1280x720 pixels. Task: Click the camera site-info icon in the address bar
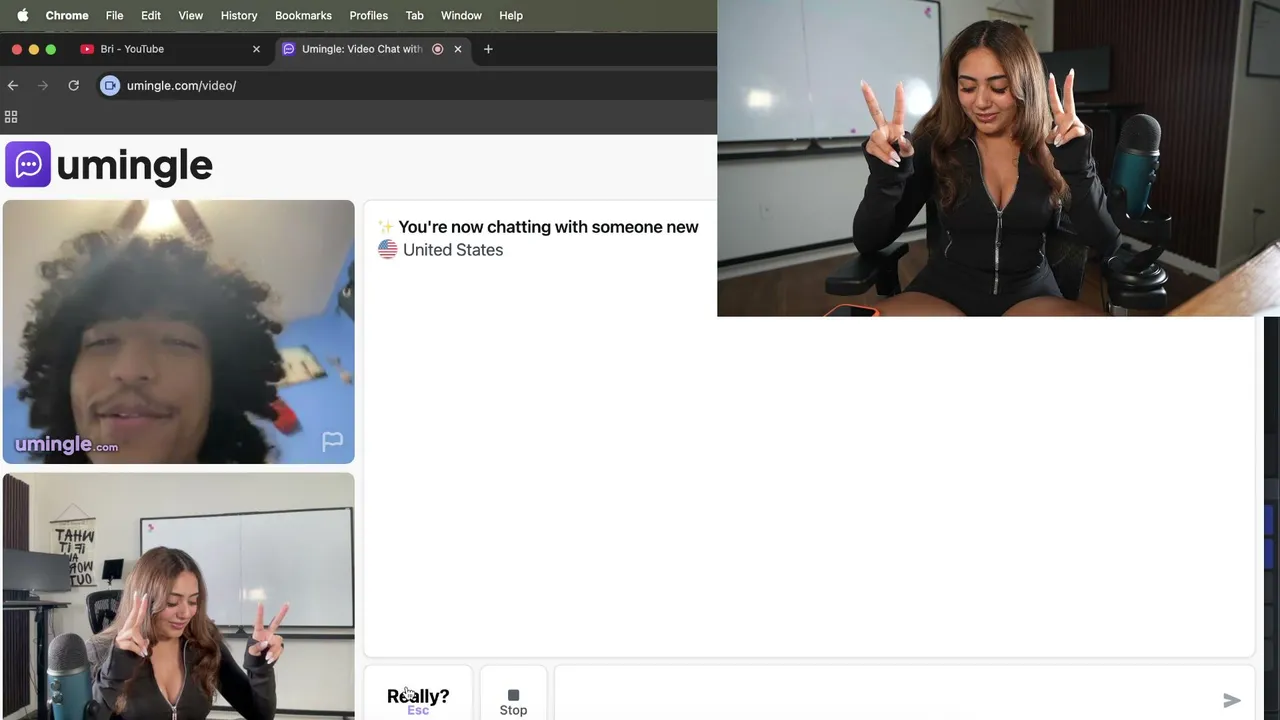pos(110,86)
